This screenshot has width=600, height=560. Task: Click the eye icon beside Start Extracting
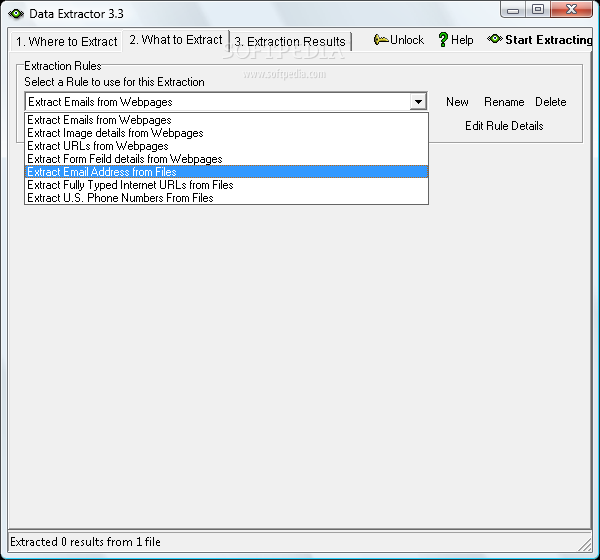click(495, 39)
